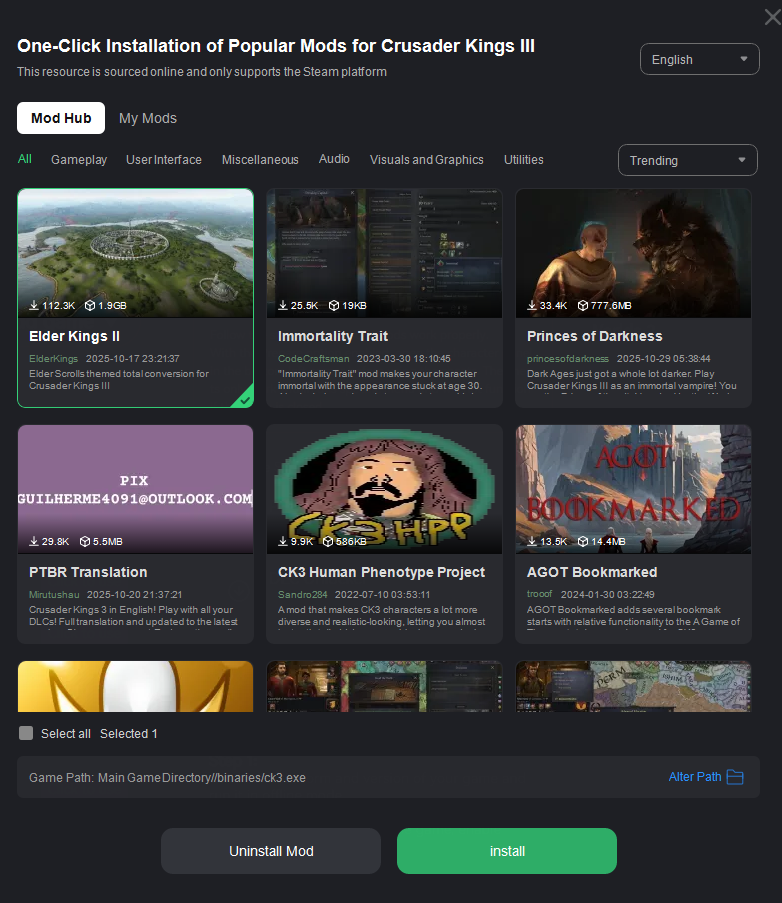Click the green install button
Viewport: 782px width, 903px height.
coord(507,851)
